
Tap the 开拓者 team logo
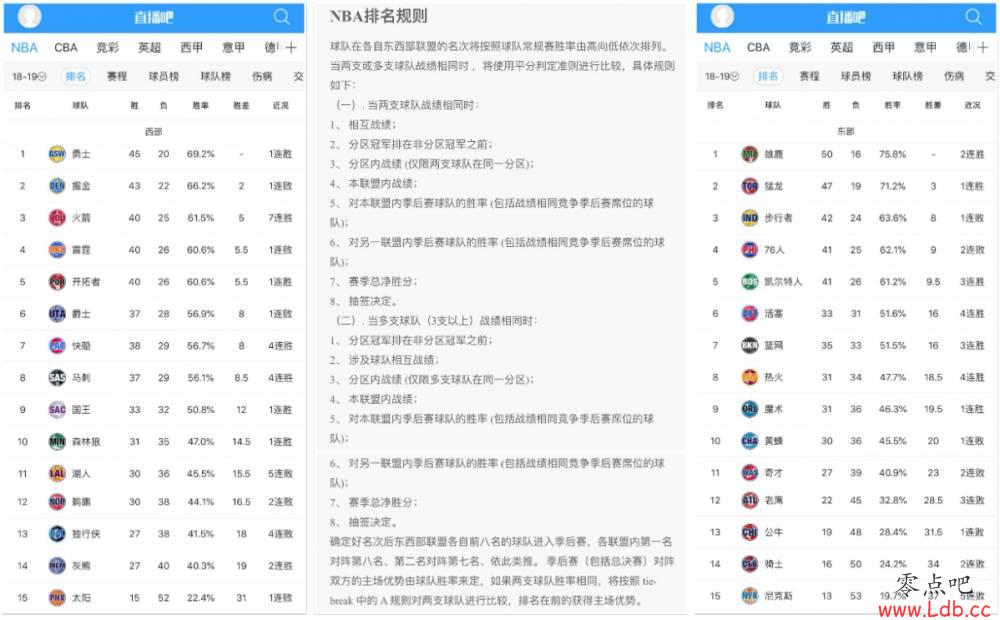point(57,281)
